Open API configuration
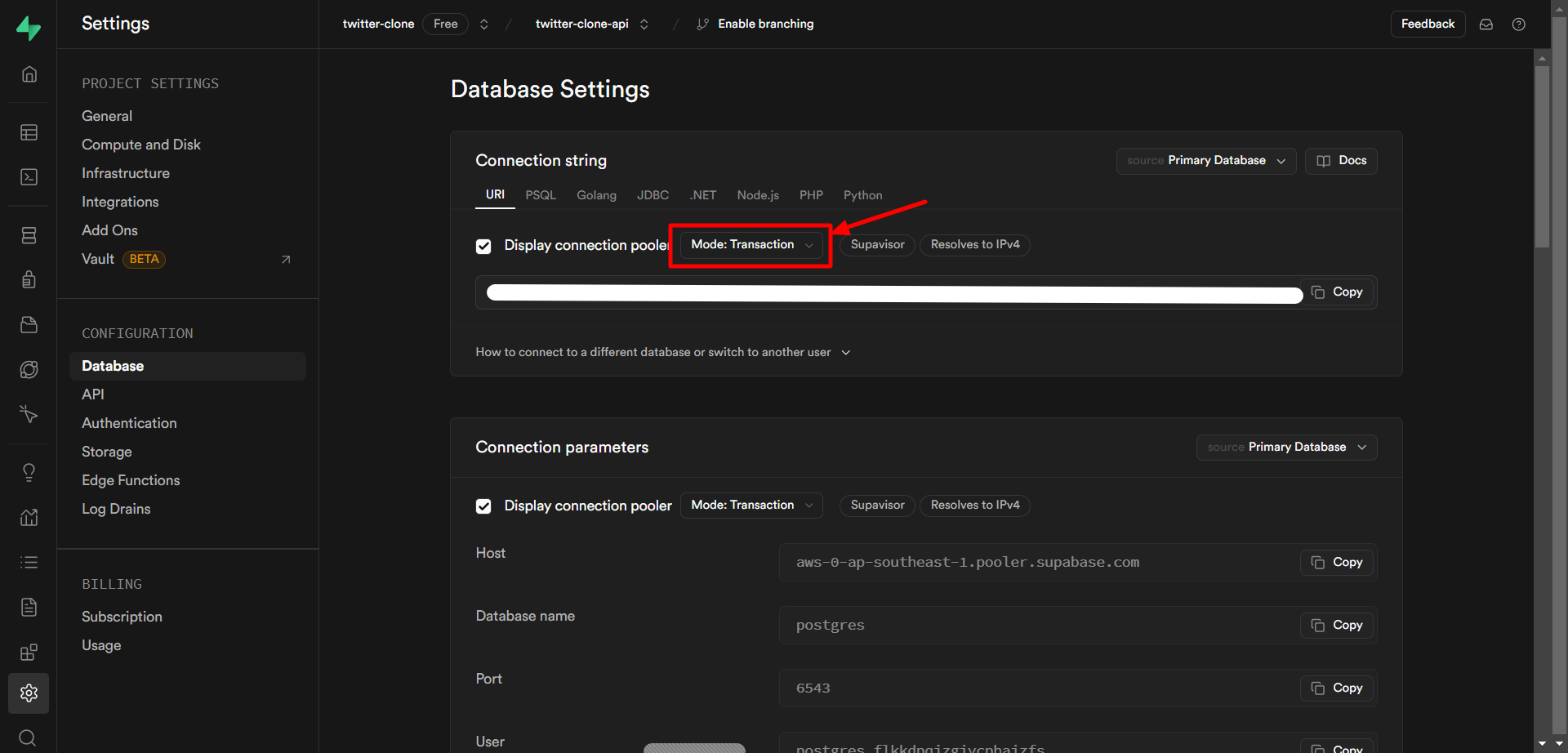 (x=93, y=394)
